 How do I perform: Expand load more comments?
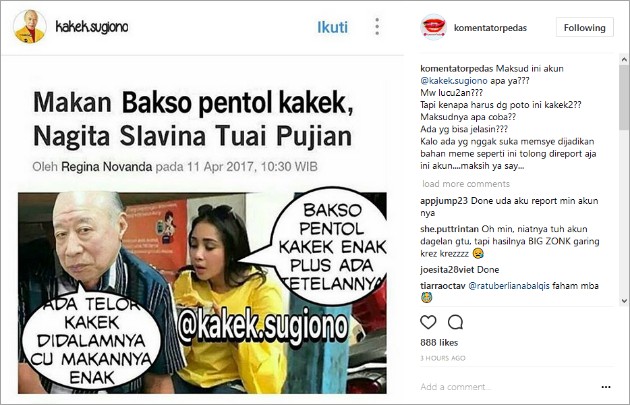466,184
